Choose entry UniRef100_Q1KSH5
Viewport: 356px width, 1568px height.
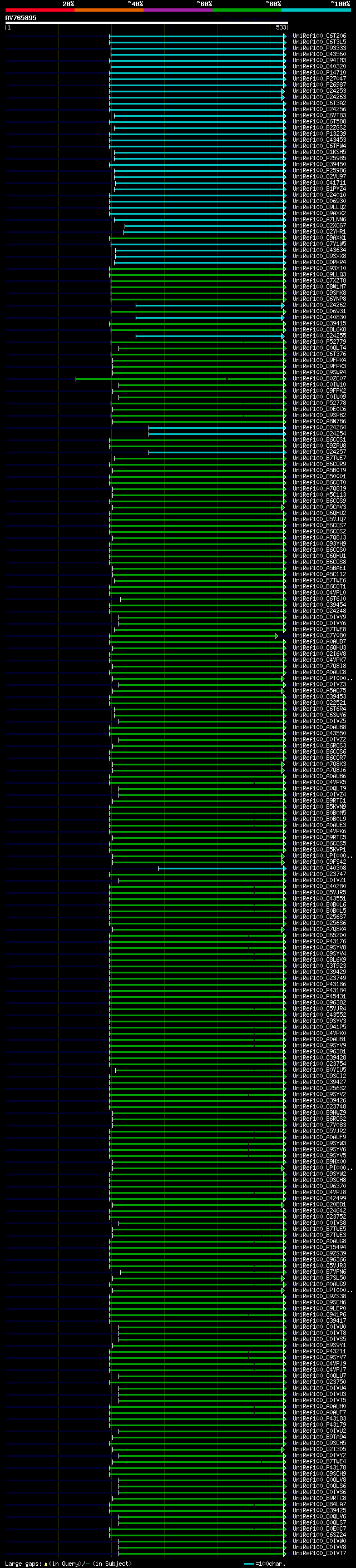coord(319,152)
